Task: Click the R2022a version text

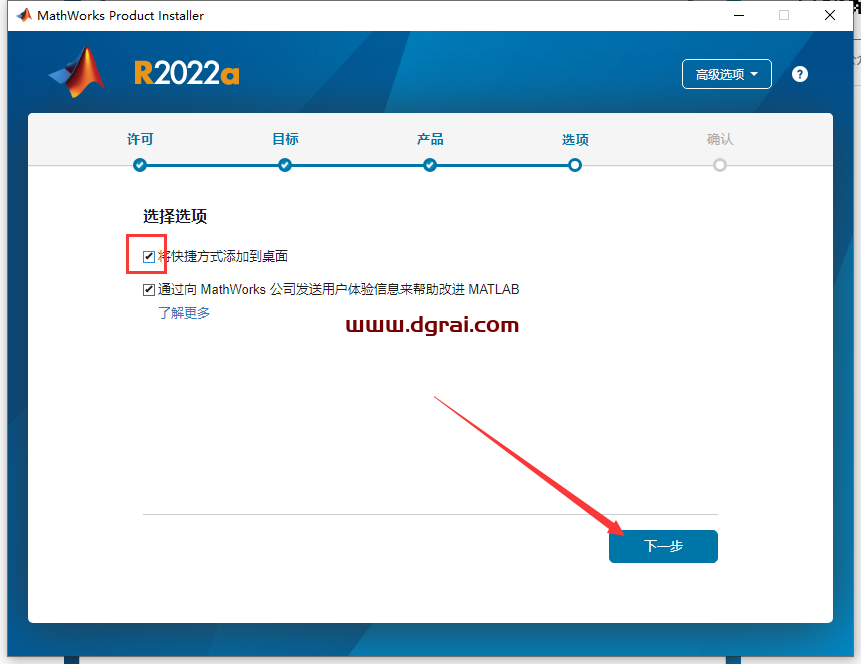Action: point(187,73)
